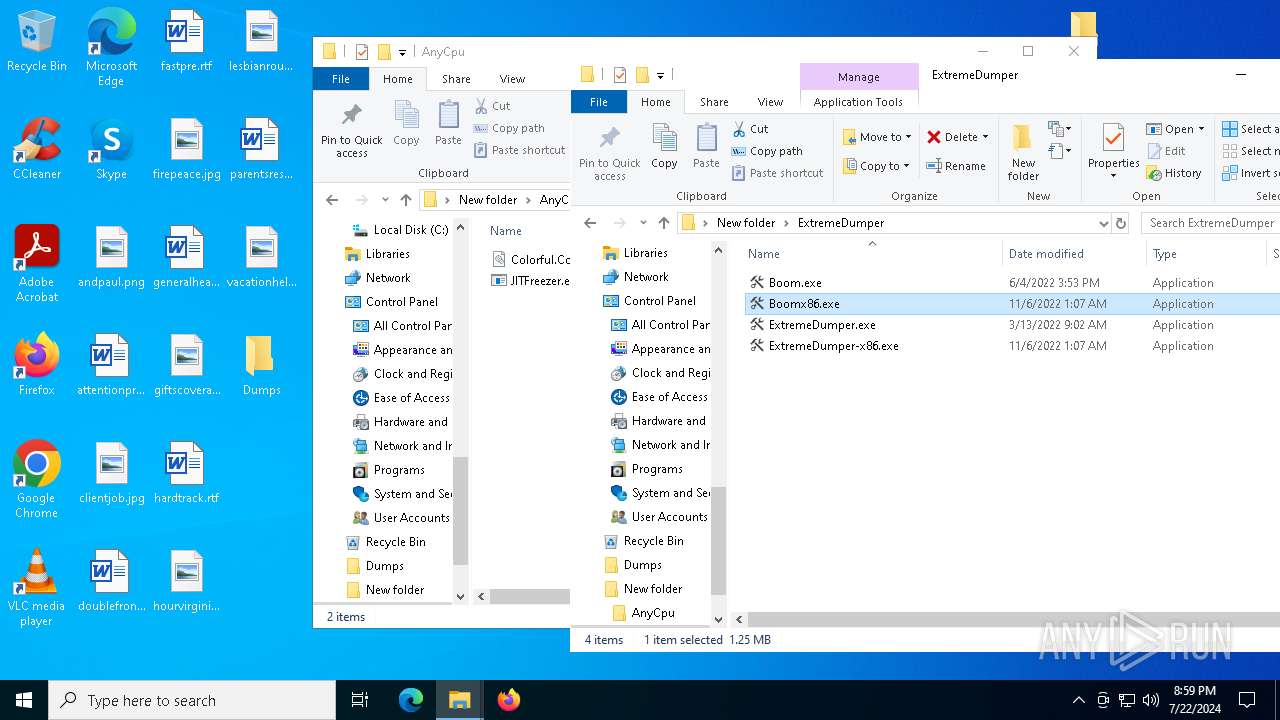Click Paste shortcut in ExtremeDumper ribbon

pos(777,173)
